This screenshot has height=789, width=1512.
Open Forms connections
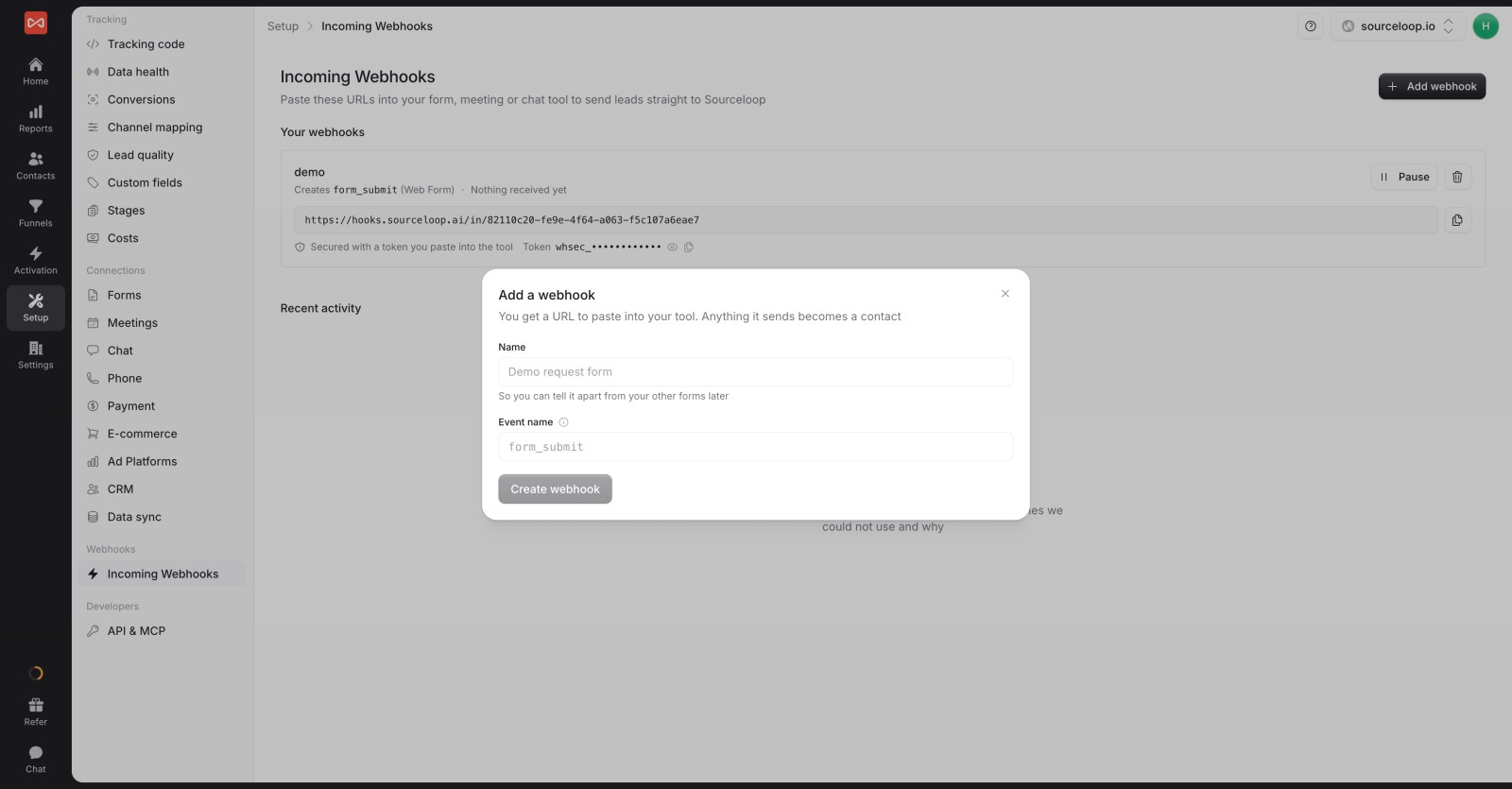click(163, 295)
